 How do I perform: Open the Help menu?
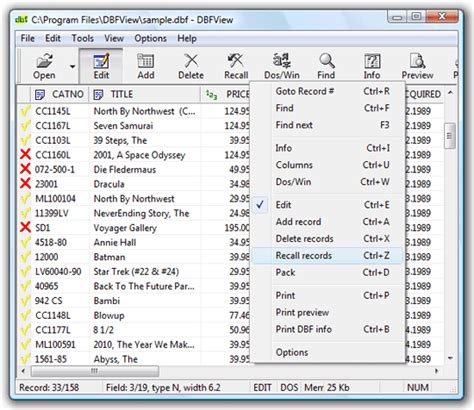click(187, 38)
